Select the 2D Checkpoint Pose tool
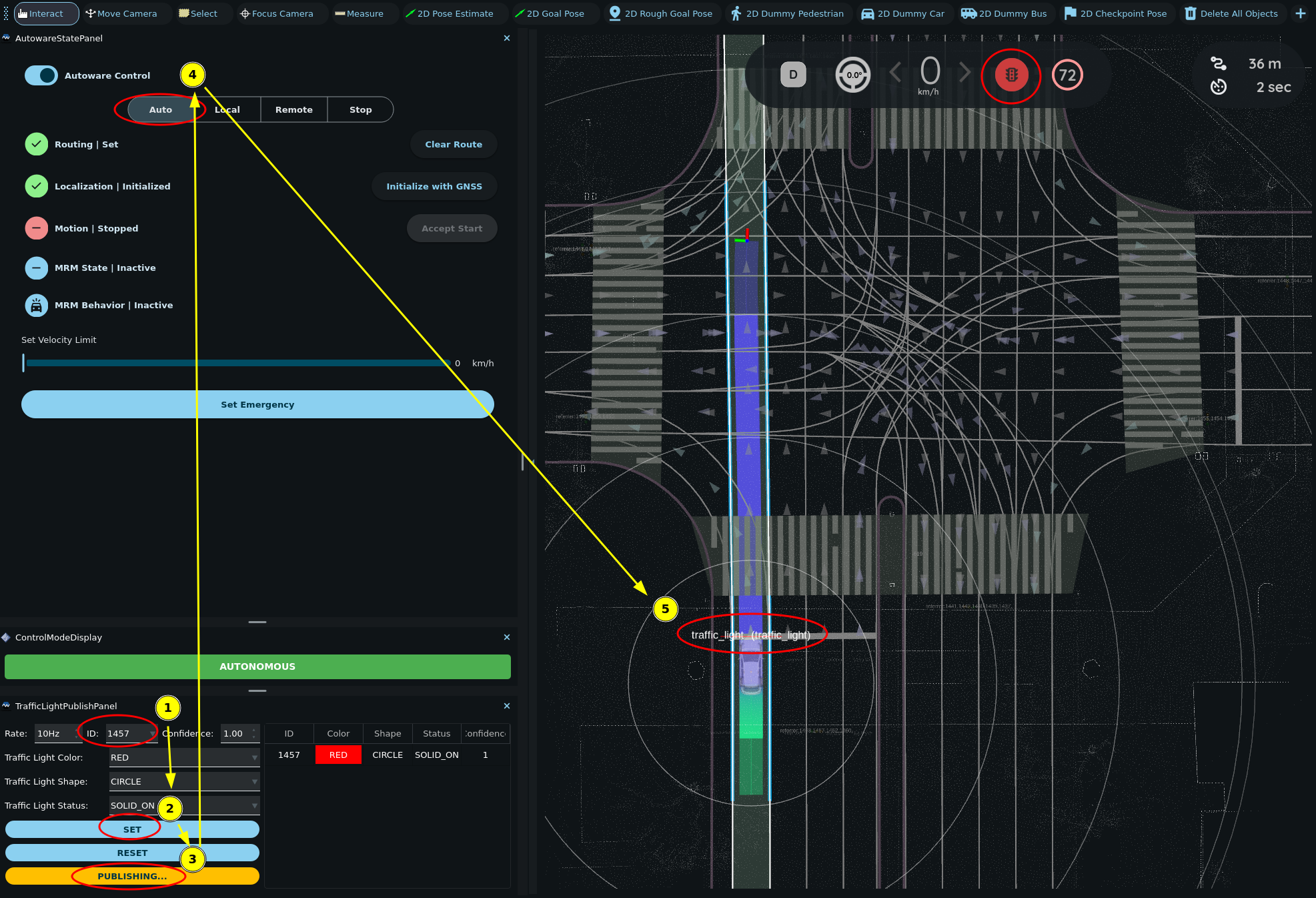The width and height of the screenshot is (1316, 898). point(1115,13)
